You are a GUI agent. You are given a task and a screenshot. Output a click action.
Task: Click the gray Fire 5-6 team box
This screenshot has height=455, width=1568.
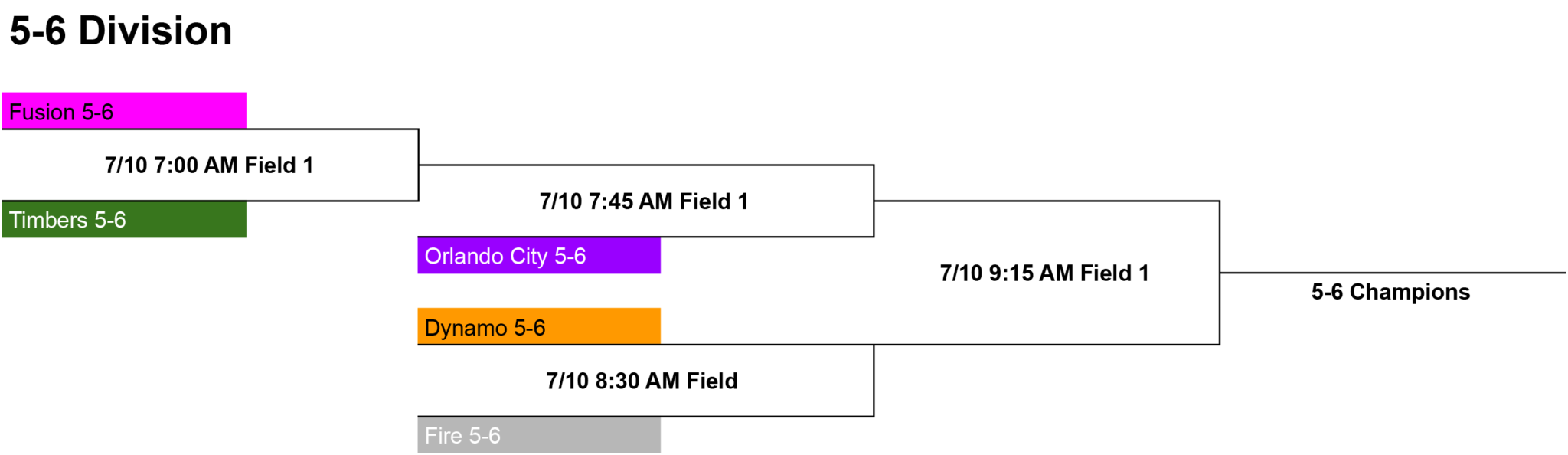pyautogui.click(x=539, y=435)
